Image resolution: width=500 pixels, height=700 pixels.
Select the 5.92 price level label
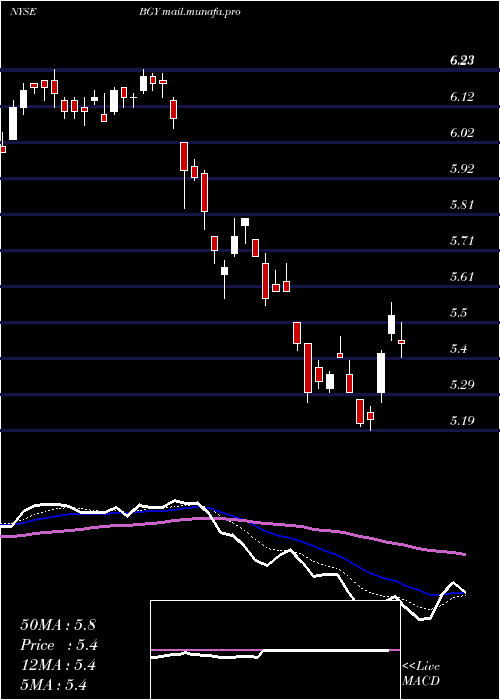tap(462, 169)
